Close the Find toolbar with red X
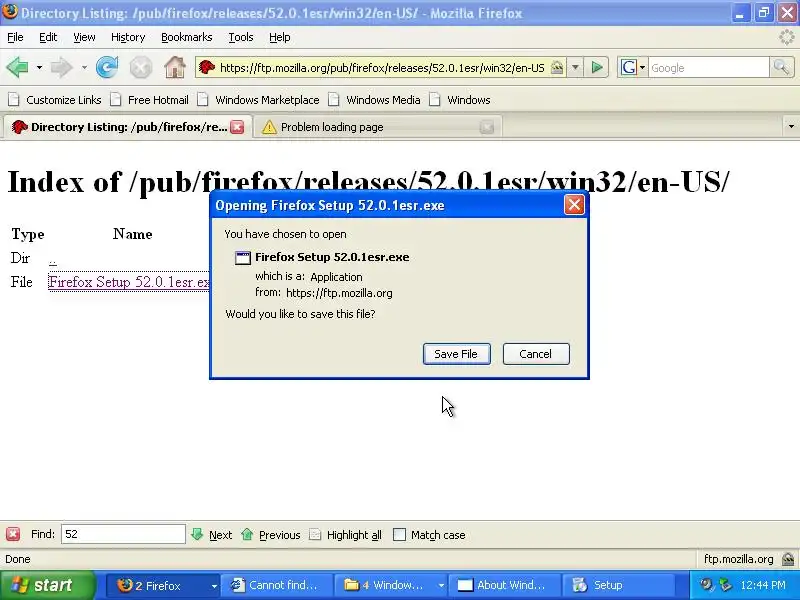The width and height of the screenshot is (800, 600). (x=13, y=534)
